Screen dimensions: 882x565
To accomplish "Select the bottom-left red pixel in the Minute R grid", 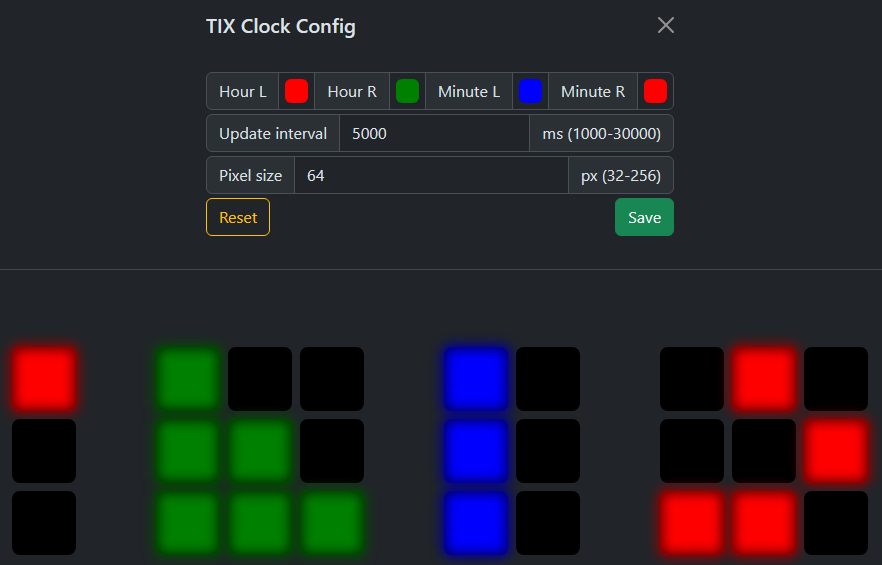I will pos(692,523).
